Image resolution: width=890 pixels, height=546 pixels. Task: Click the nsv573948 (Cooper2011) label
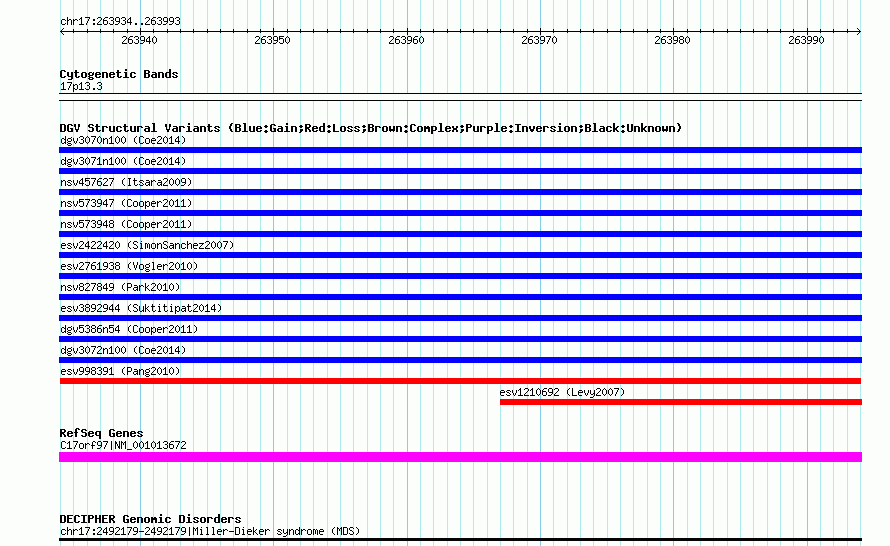(126, 224)
